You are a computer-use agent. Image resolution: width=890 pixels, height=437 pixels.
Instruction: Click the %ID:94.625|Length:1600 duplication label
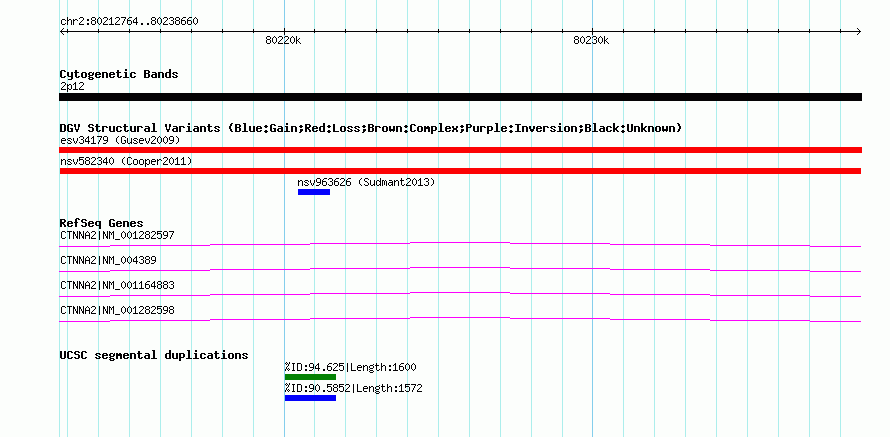coord(350,367)
